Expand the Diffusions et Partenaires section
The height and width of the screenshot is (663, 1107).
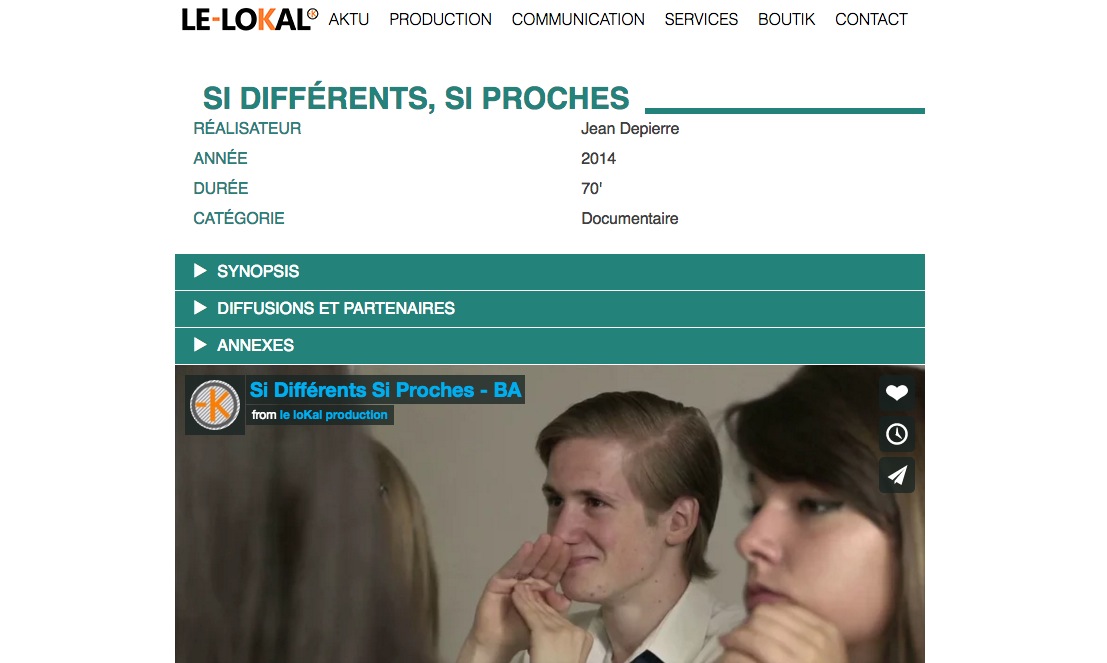(x=549, y=309)
